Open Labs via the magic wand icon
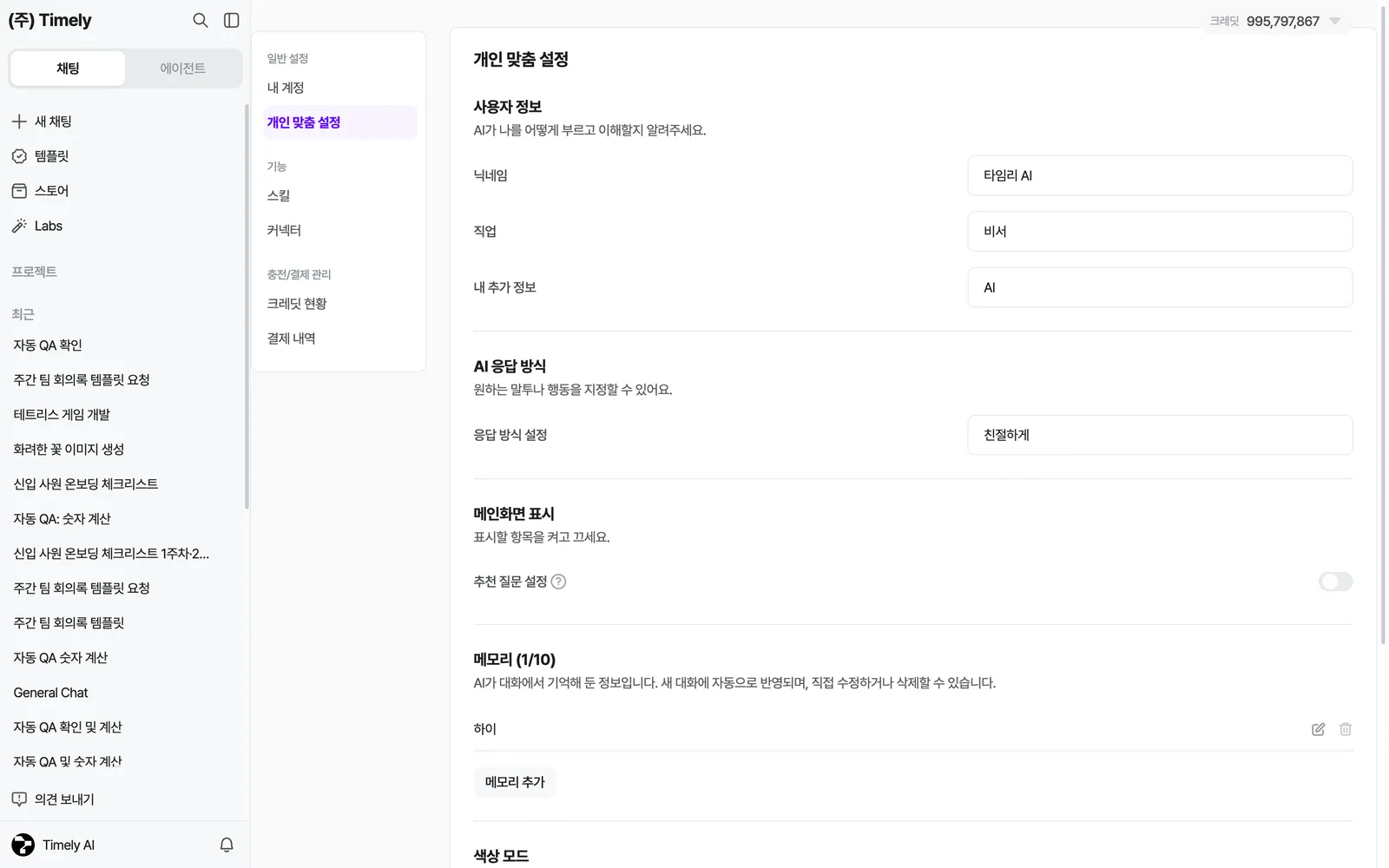 point(19,226)
